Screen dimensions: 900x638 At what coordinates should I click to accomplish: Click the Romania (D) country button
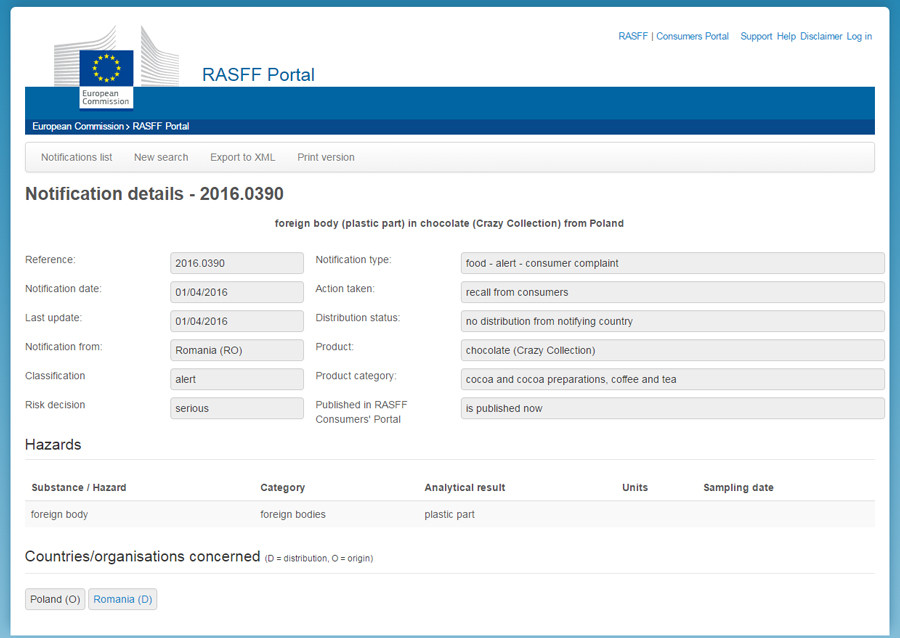tap(123, 600)
